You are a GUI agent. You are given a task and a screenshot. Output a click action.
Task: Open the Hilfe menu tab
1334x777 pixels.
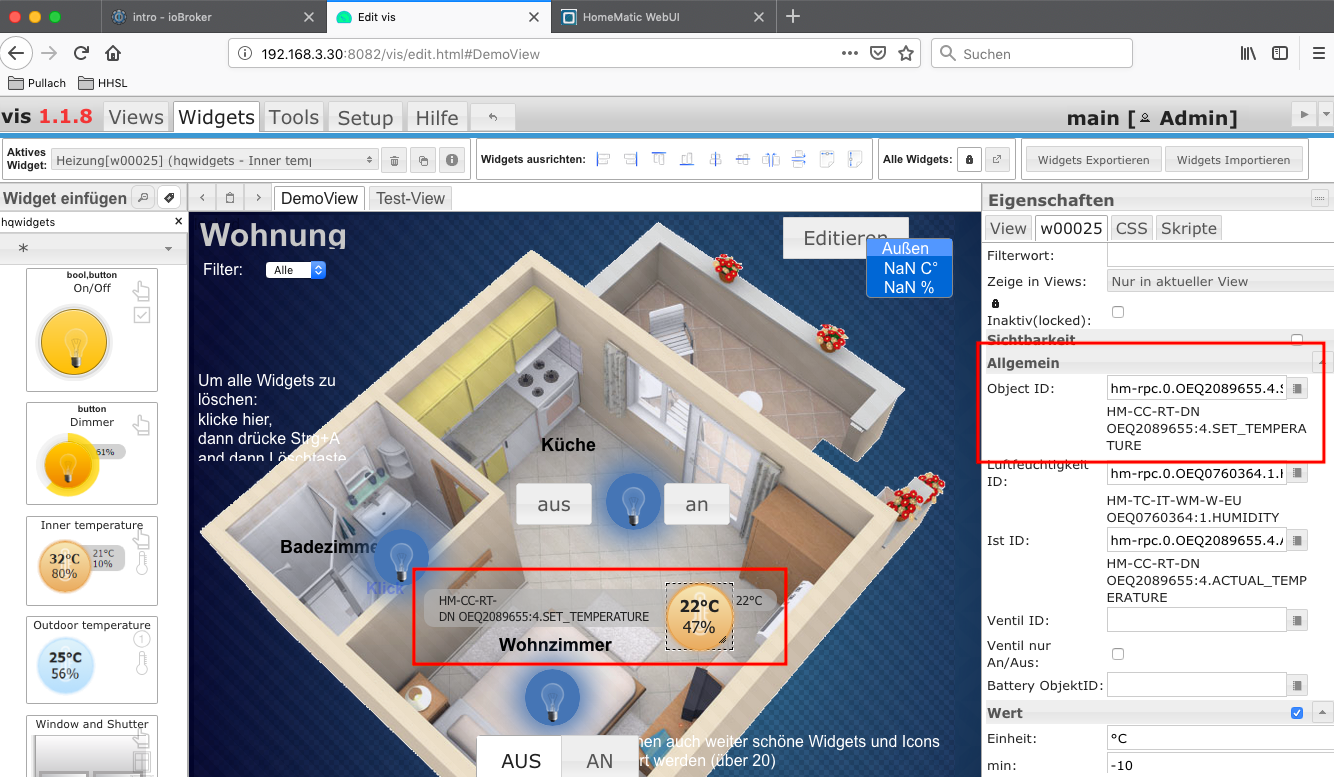(437, 117)
